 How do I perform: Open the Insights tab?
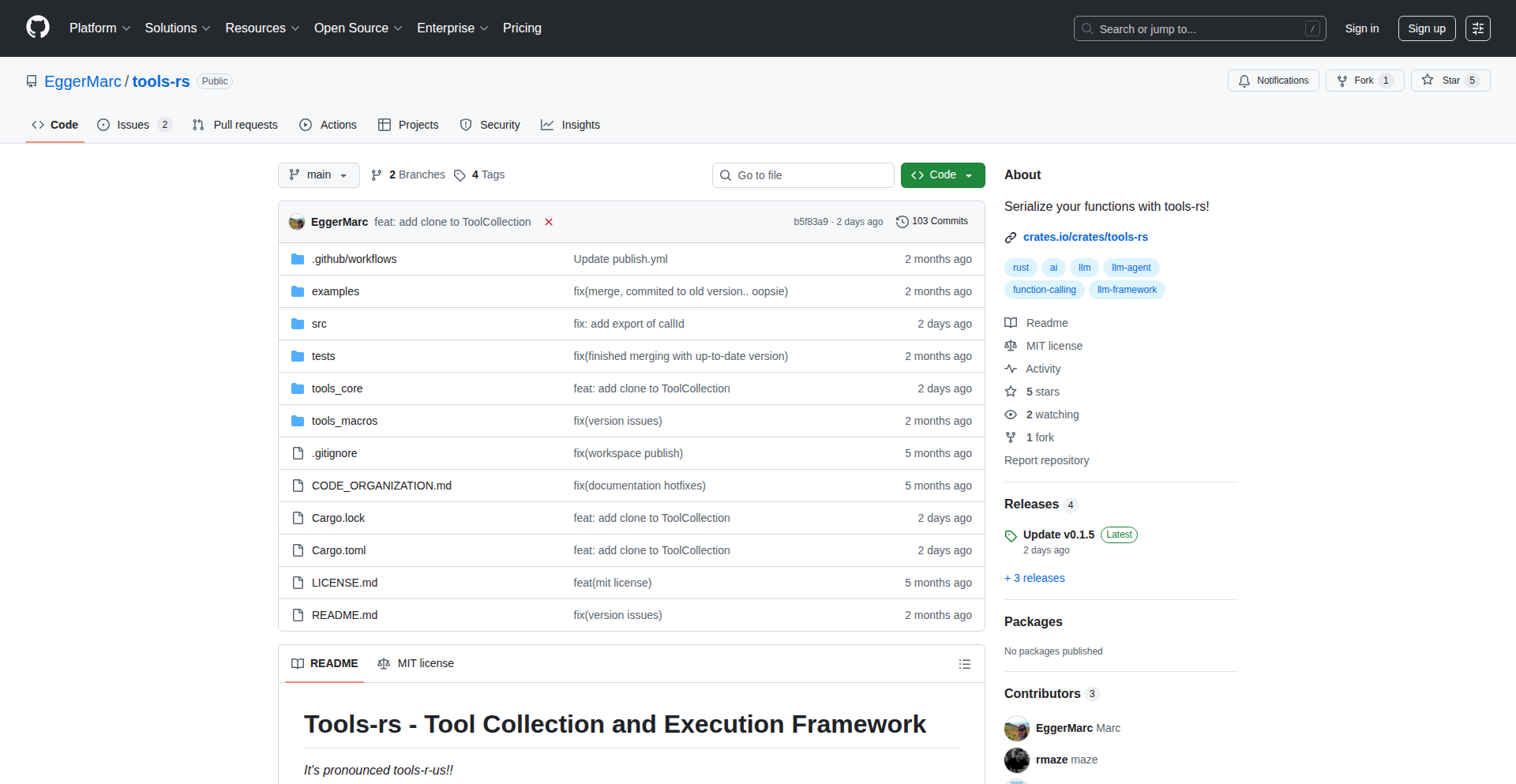pyautogui.click(x=570, y=125)
